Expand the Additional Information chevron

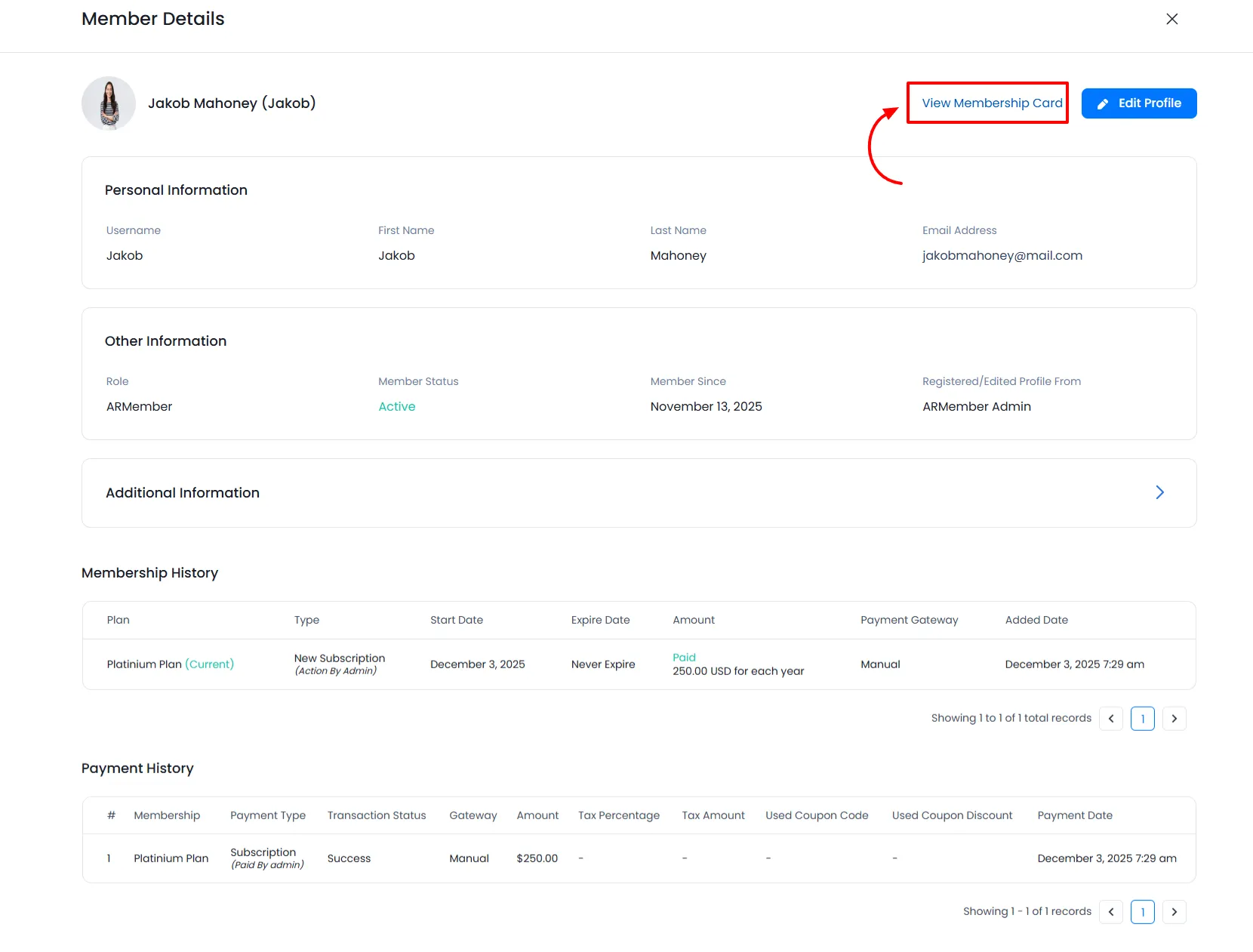click(x=1159, y=493)
